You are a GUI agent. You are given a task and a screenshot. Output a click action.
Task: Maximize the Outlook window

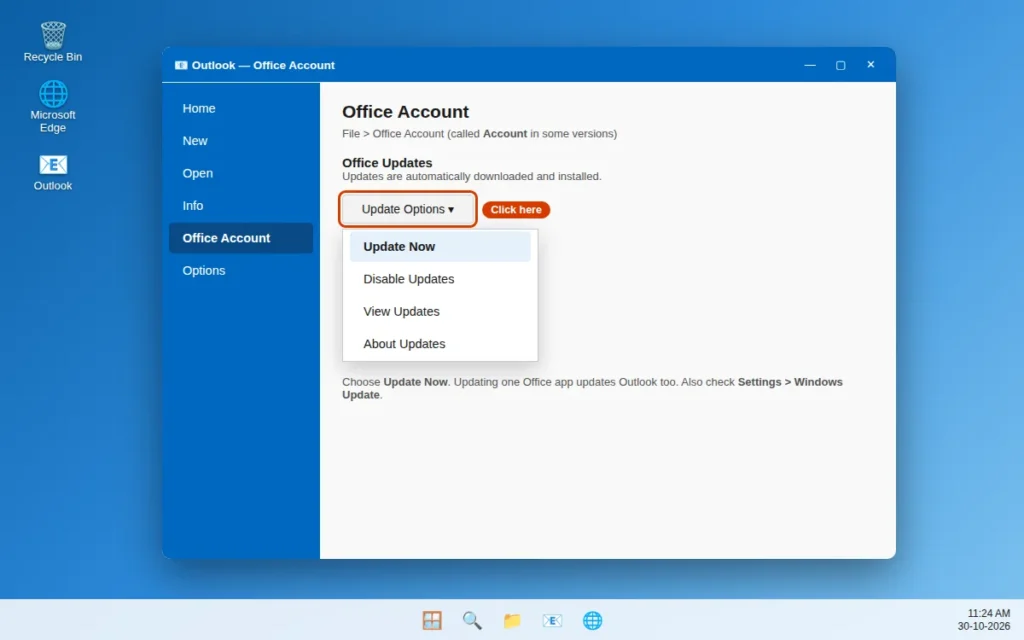840,65
